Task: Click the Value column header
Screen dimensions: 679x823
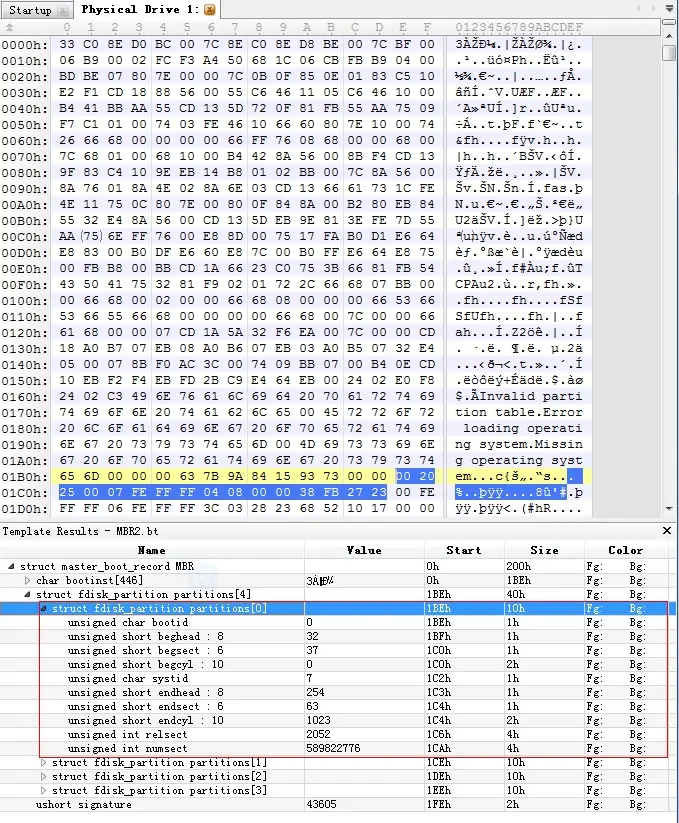Action: 364,550
